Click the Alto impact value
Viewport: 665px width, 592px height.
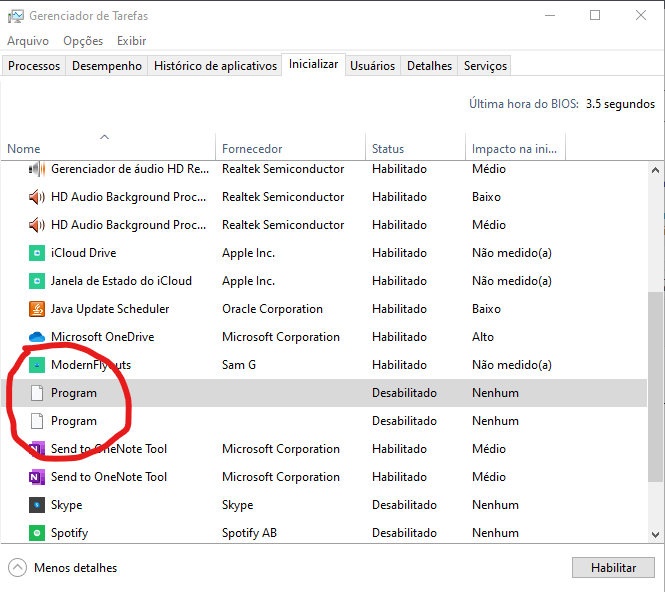point(483,337)
